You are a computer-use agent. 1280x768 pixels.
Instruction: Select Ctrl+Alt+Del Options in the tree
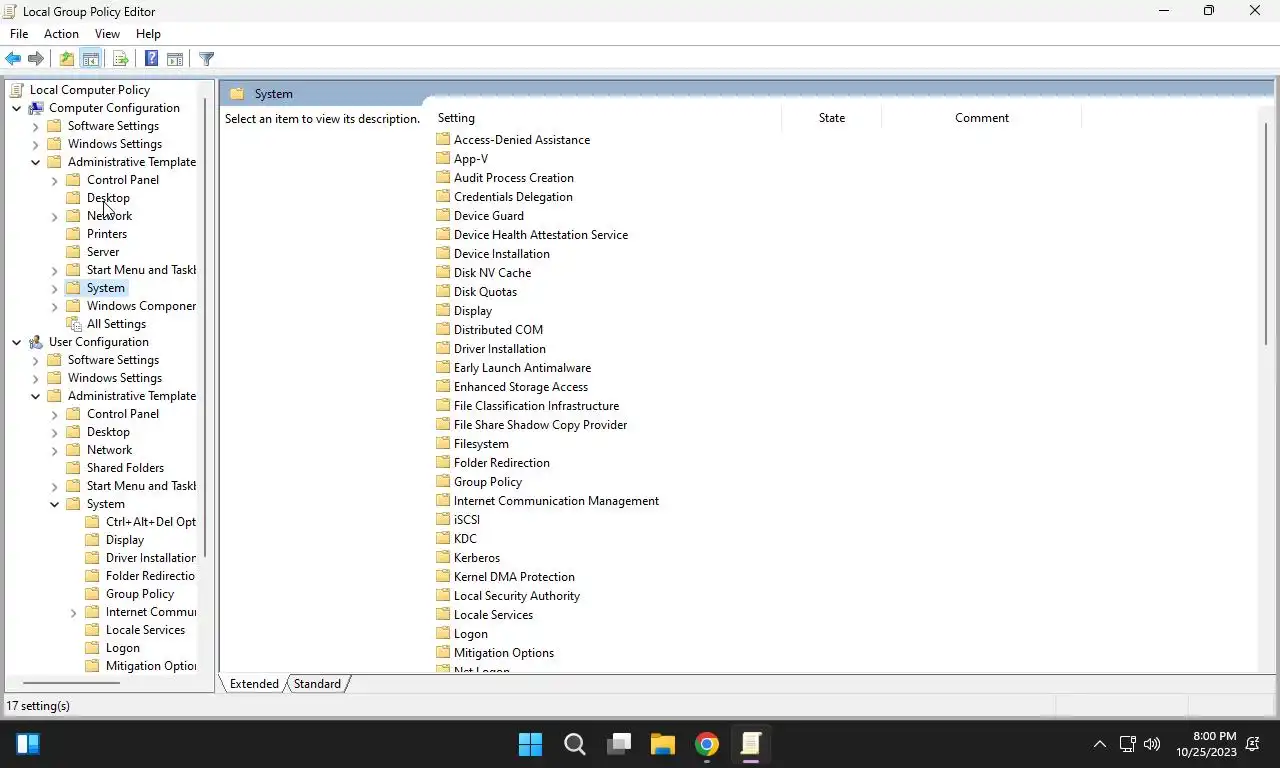pos(150,522)
